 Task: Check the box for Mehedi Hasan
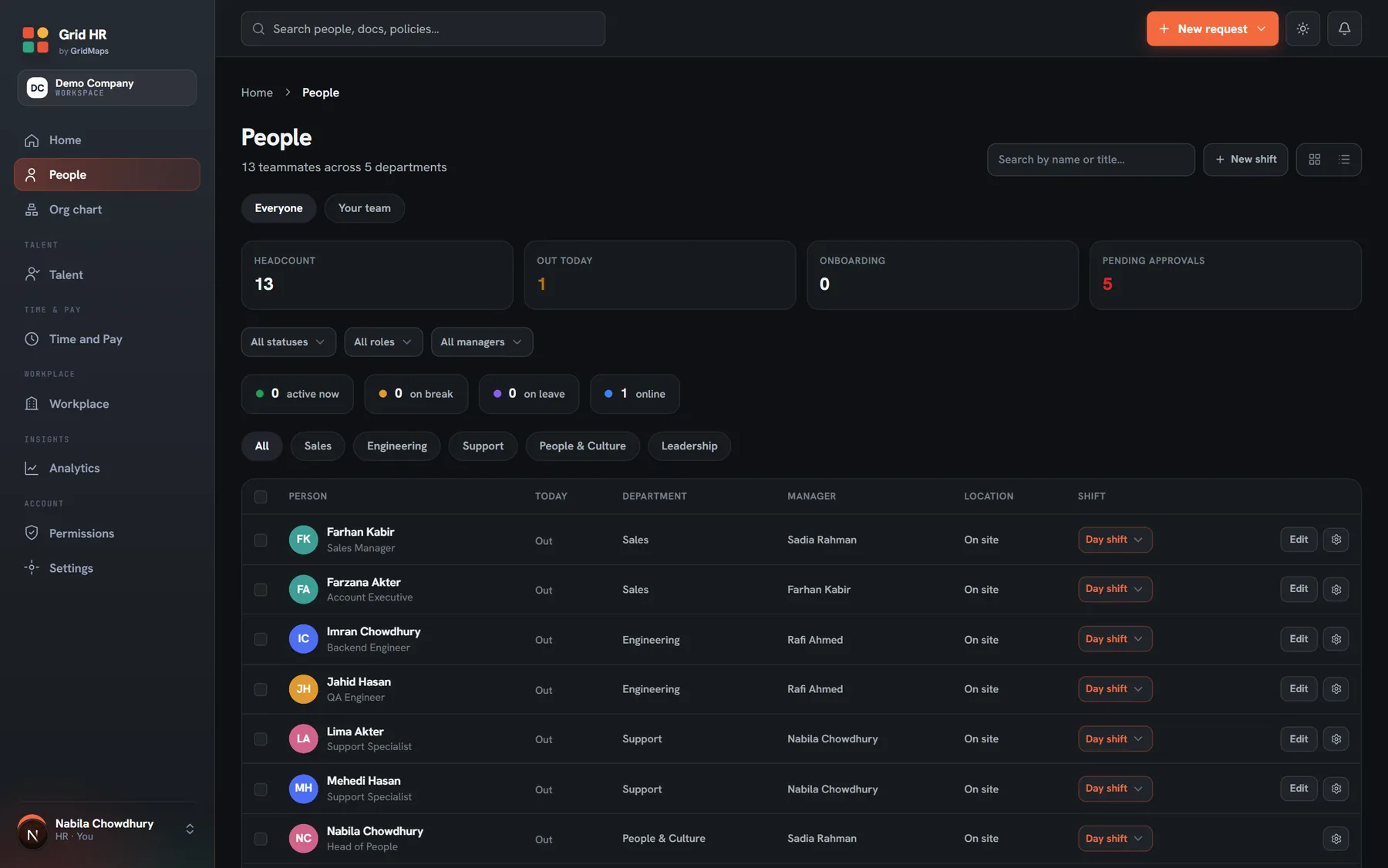pos(261,789)
